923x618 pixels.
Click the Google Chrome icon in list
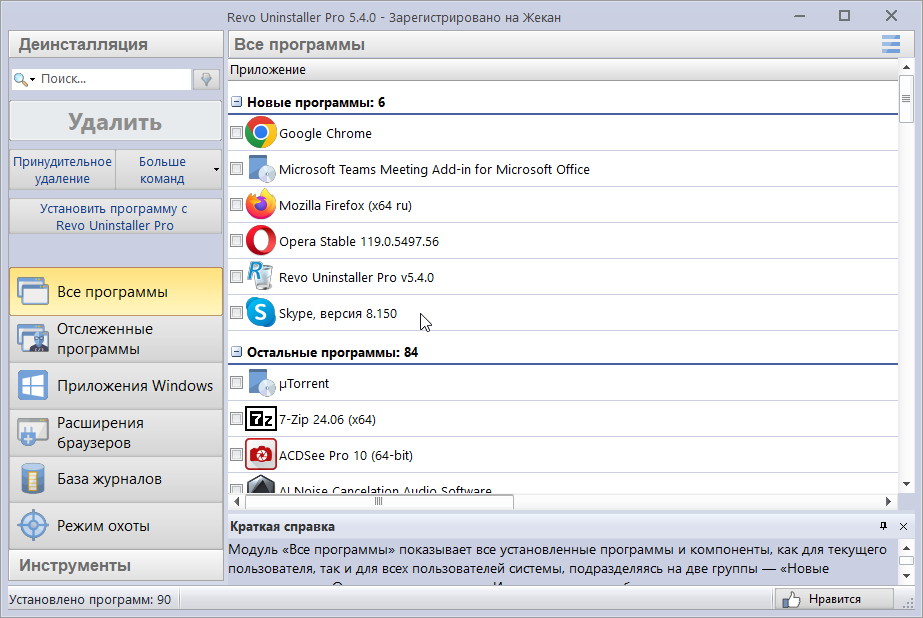coord(261,132)
